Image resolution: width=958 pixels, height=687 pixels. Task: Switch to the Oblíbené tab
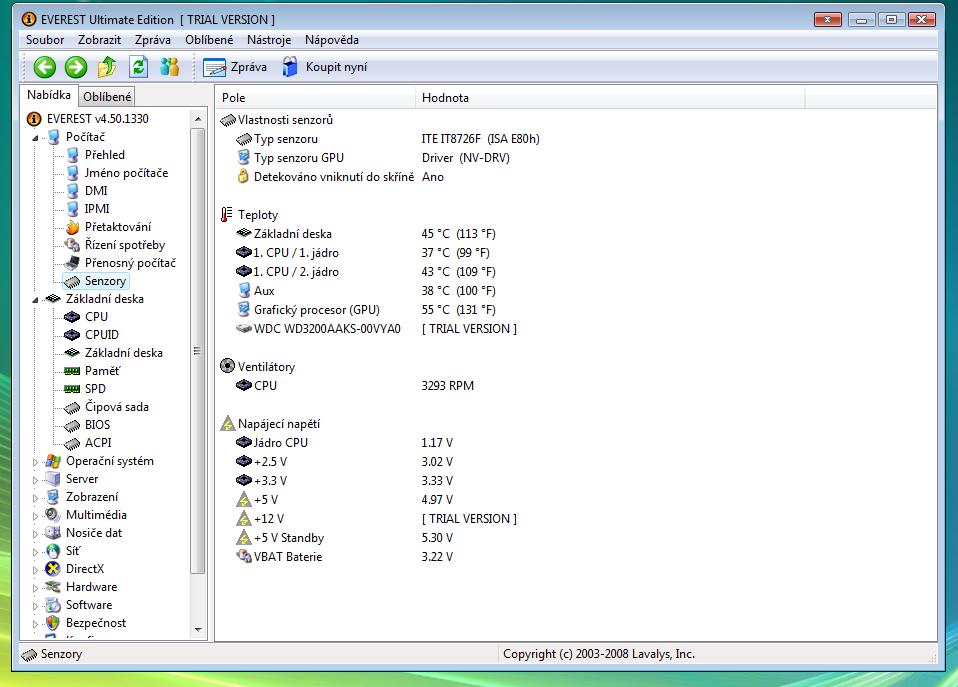107,97
